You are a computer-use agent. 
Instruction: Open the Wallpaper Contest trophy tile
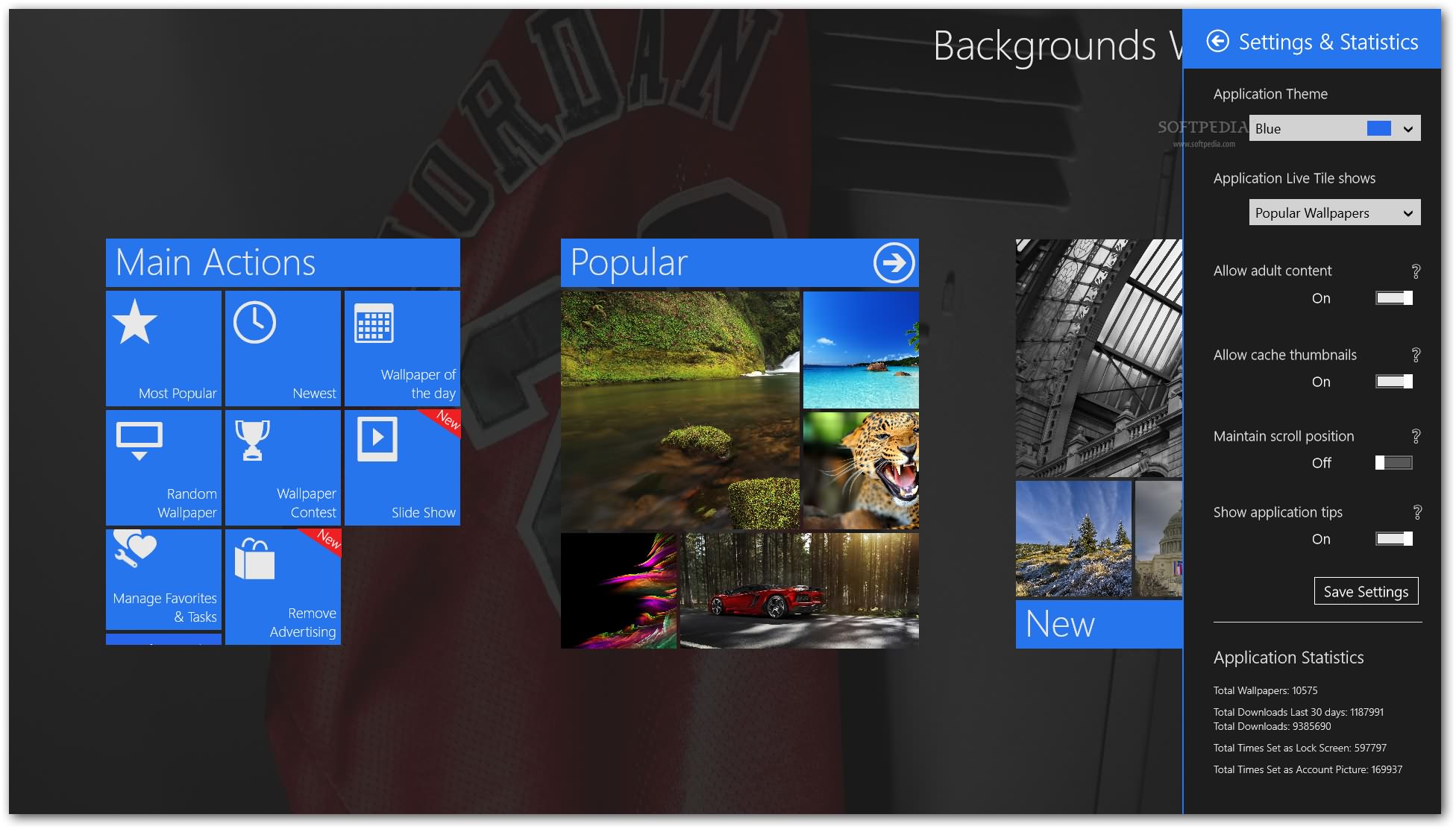tap(283, 467)
